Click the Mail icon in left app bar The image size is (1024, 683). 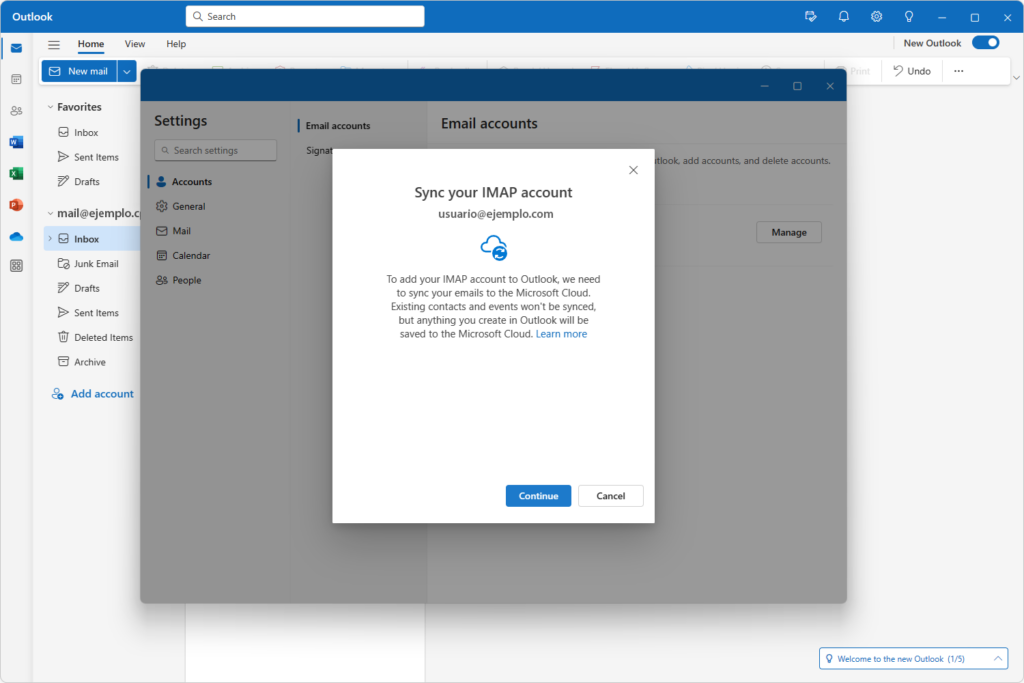16,48
